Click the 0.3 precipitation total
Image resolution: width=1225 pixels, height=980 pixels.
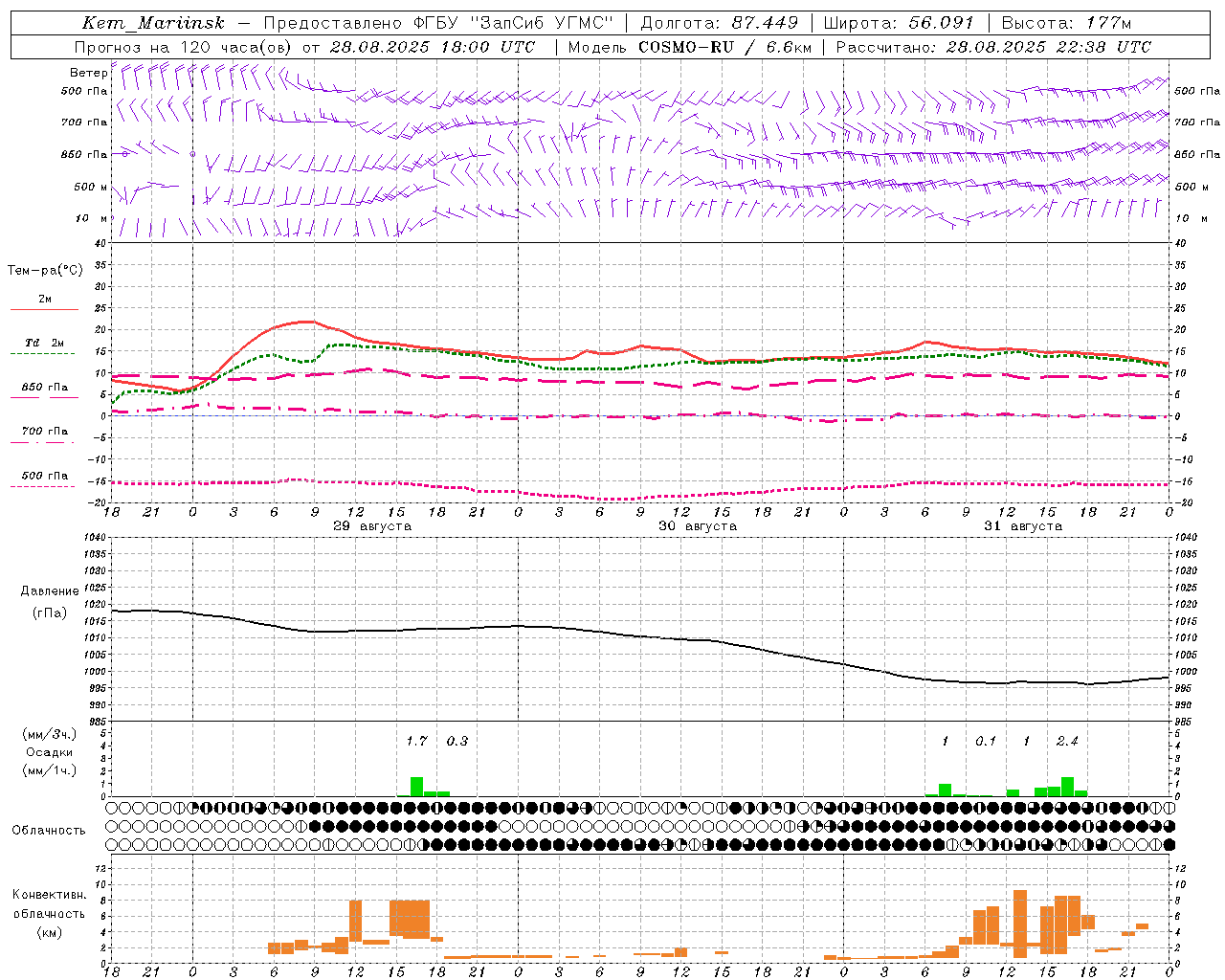point(457,741)
